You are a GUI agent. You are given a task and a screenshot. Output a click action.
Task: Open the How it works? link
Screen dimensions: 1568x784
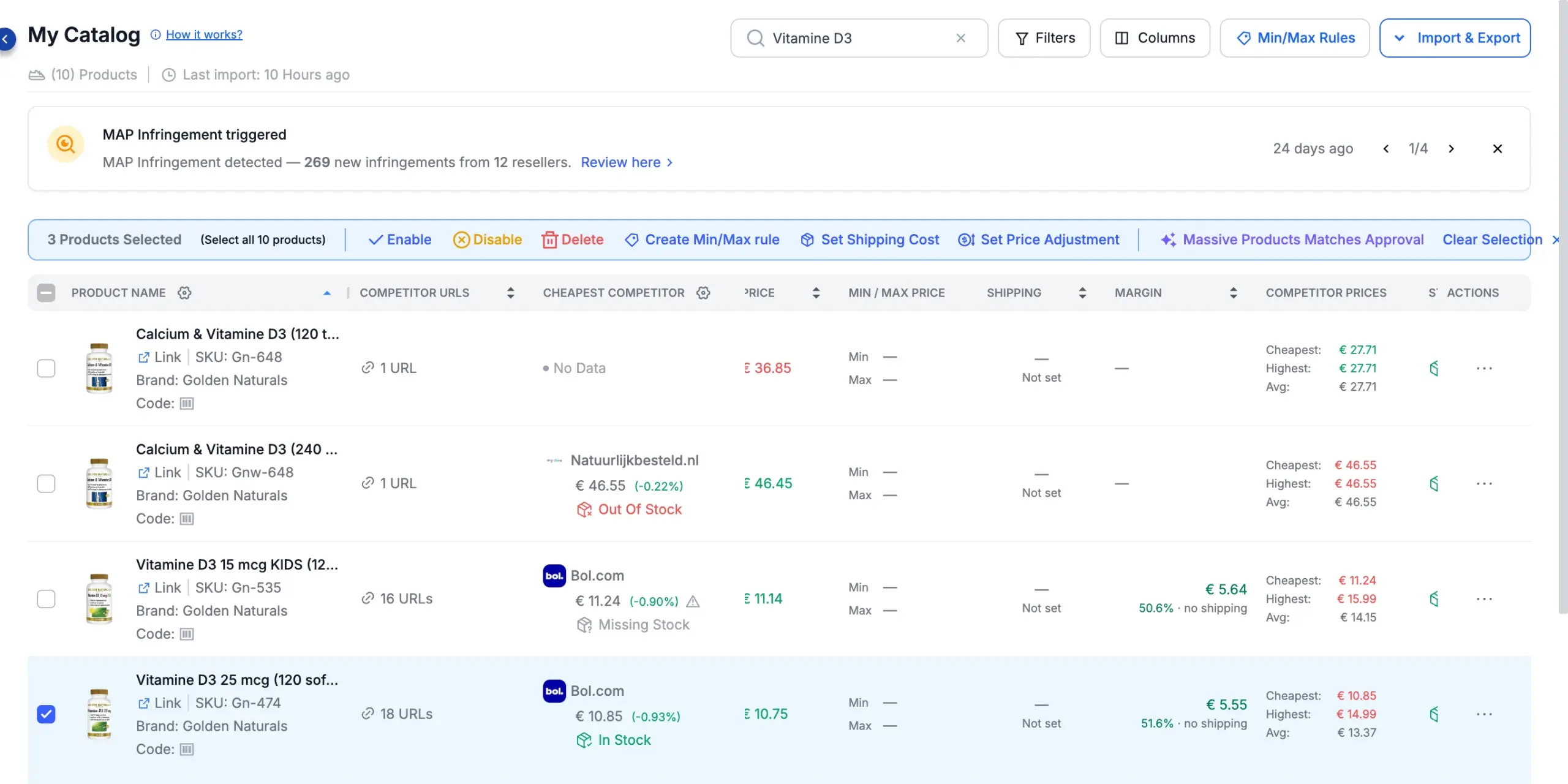204,34
